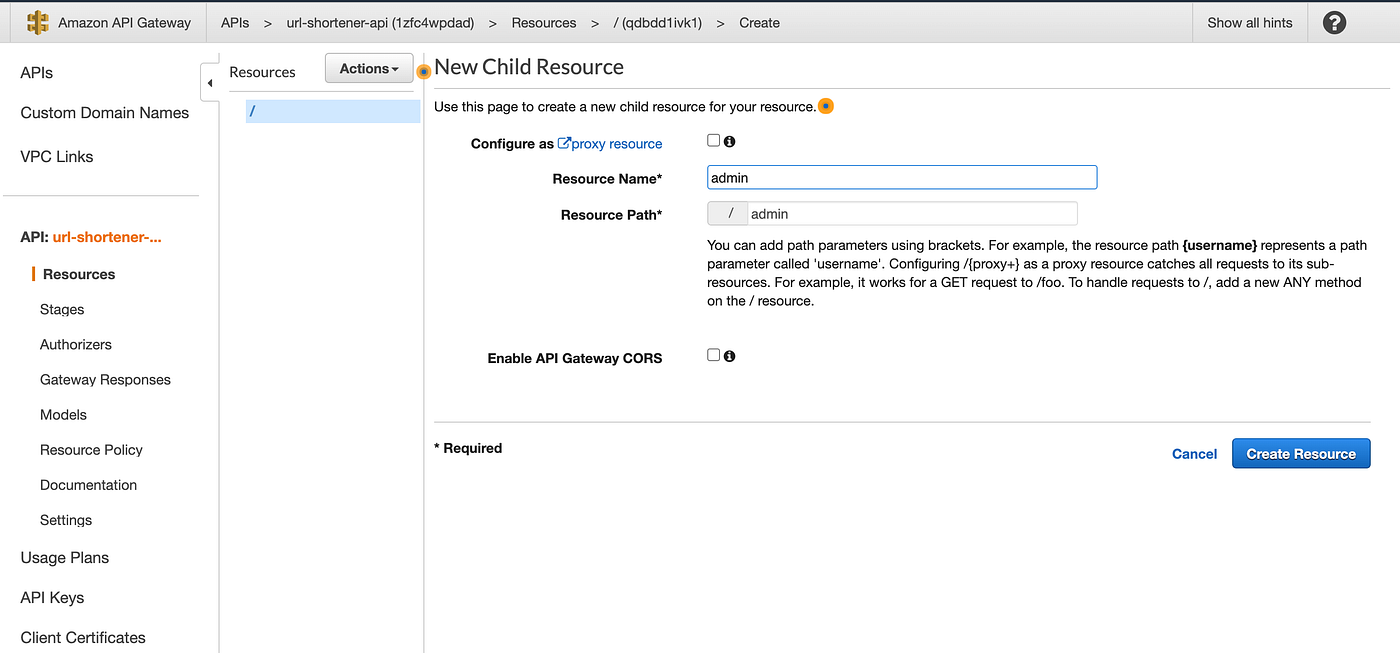
Task: Enable Configure as proxy resource checkbox
Action: coord(714,141)
